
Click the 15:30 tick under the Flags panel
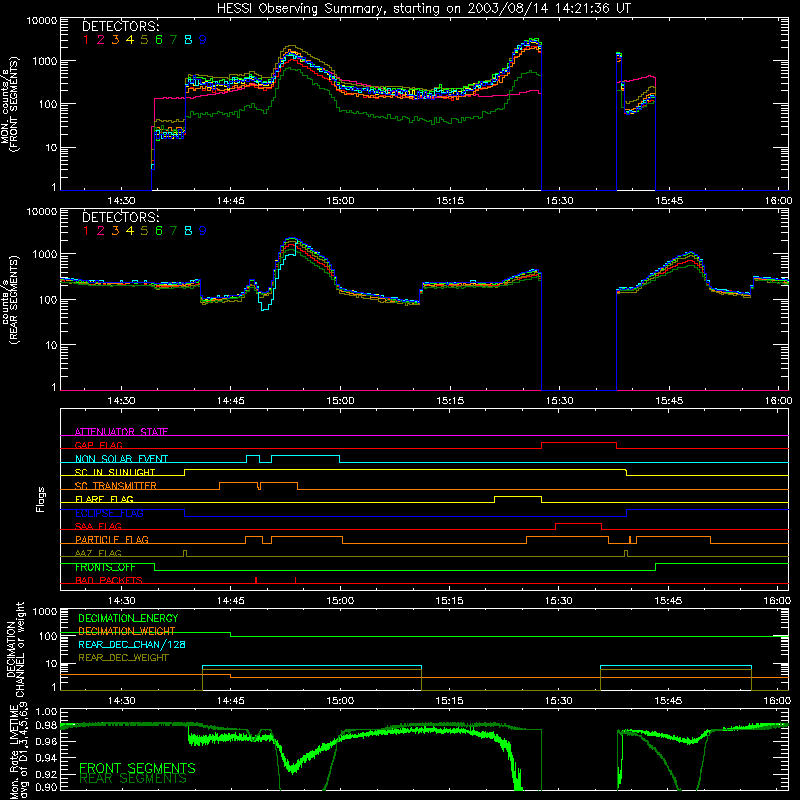(559, 601)
